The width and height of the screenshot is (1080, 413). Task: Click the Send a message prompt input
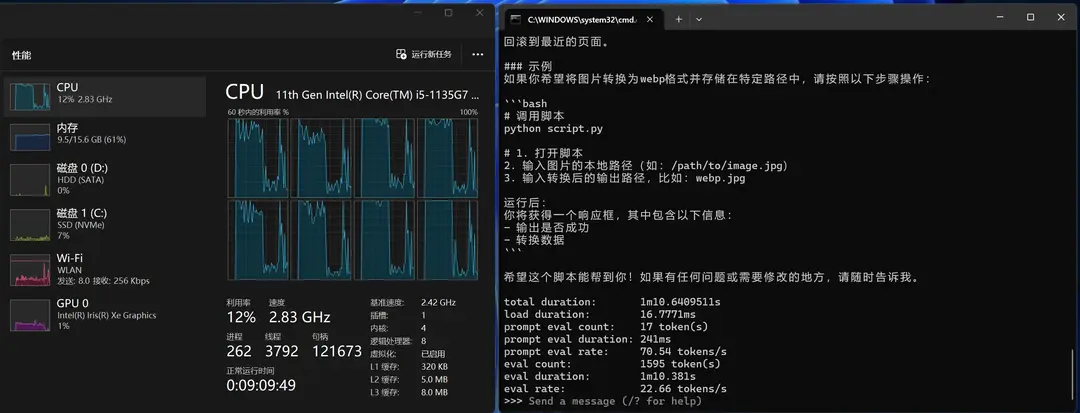coord(615,401)
